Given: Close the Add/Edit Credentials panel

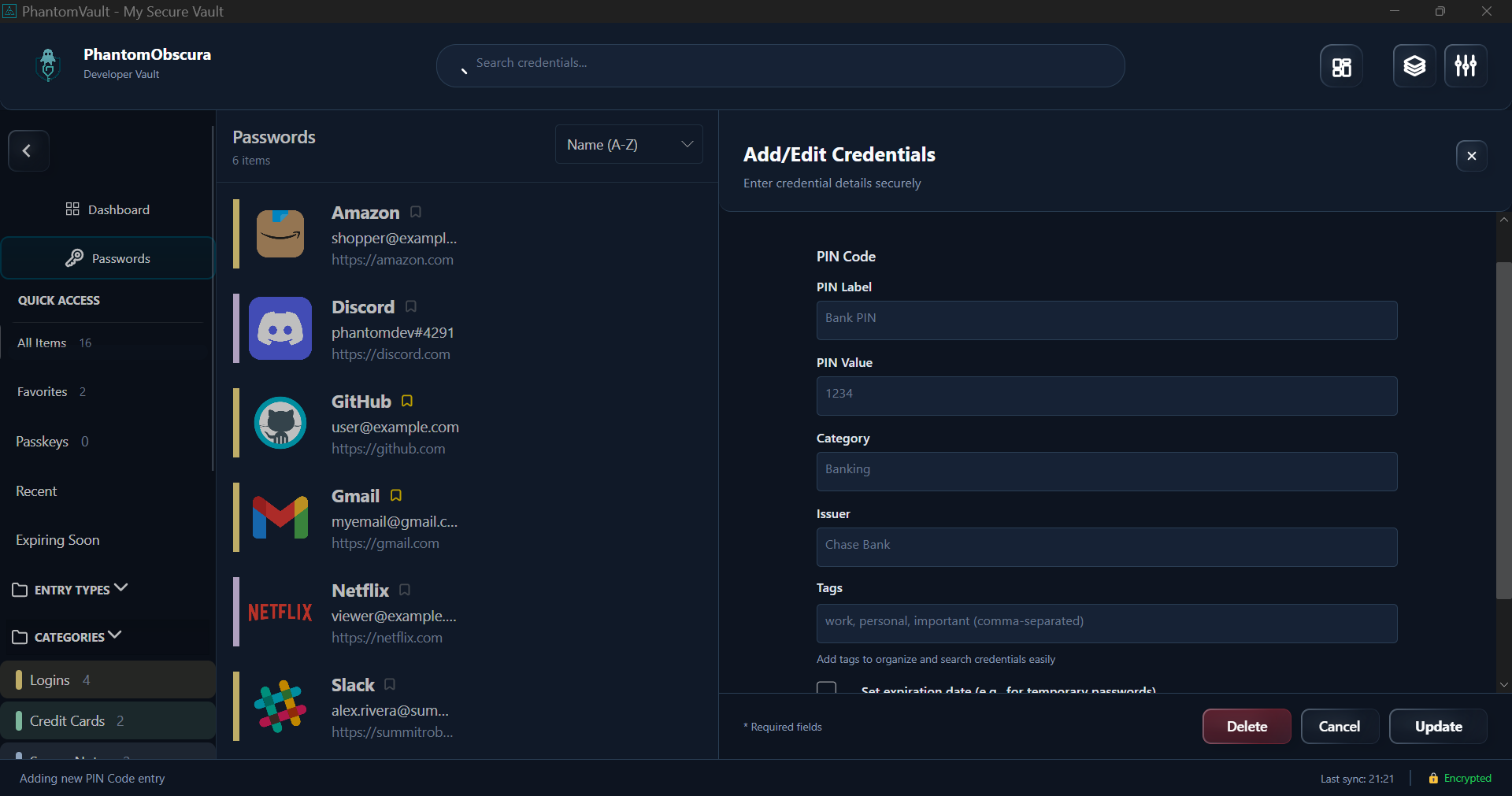Looking at the screenshot, I should tap(1471, 156).
